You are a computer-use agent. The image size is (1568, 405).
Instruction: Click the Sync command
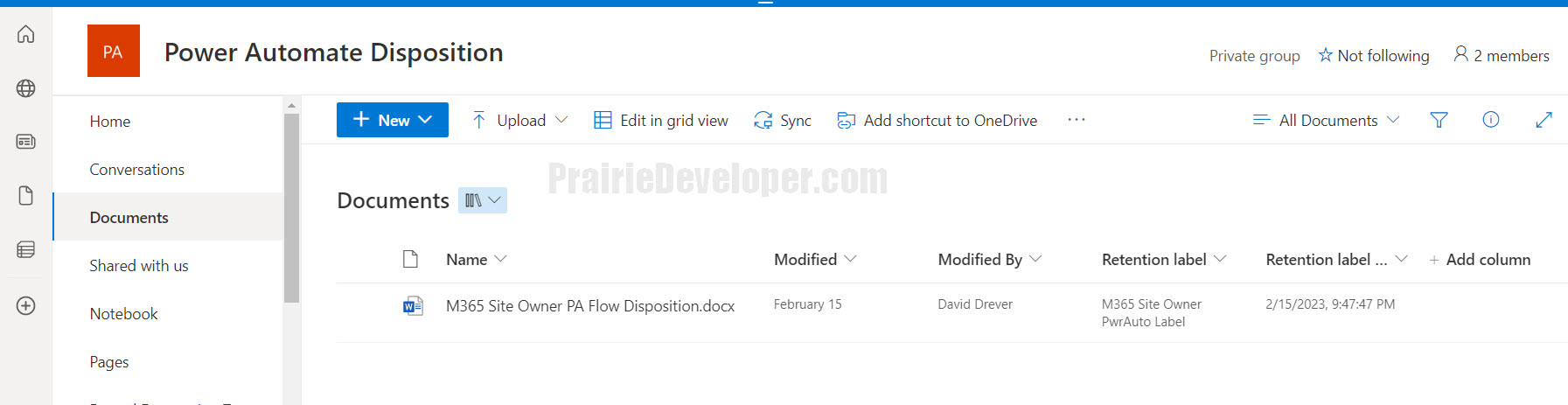click(x=783, y=120)
